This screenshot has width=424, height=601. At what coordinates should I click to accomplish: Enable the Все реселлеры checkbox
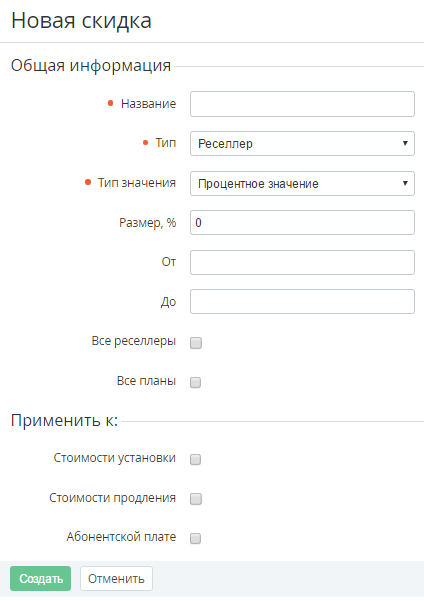tap(196, 343)
